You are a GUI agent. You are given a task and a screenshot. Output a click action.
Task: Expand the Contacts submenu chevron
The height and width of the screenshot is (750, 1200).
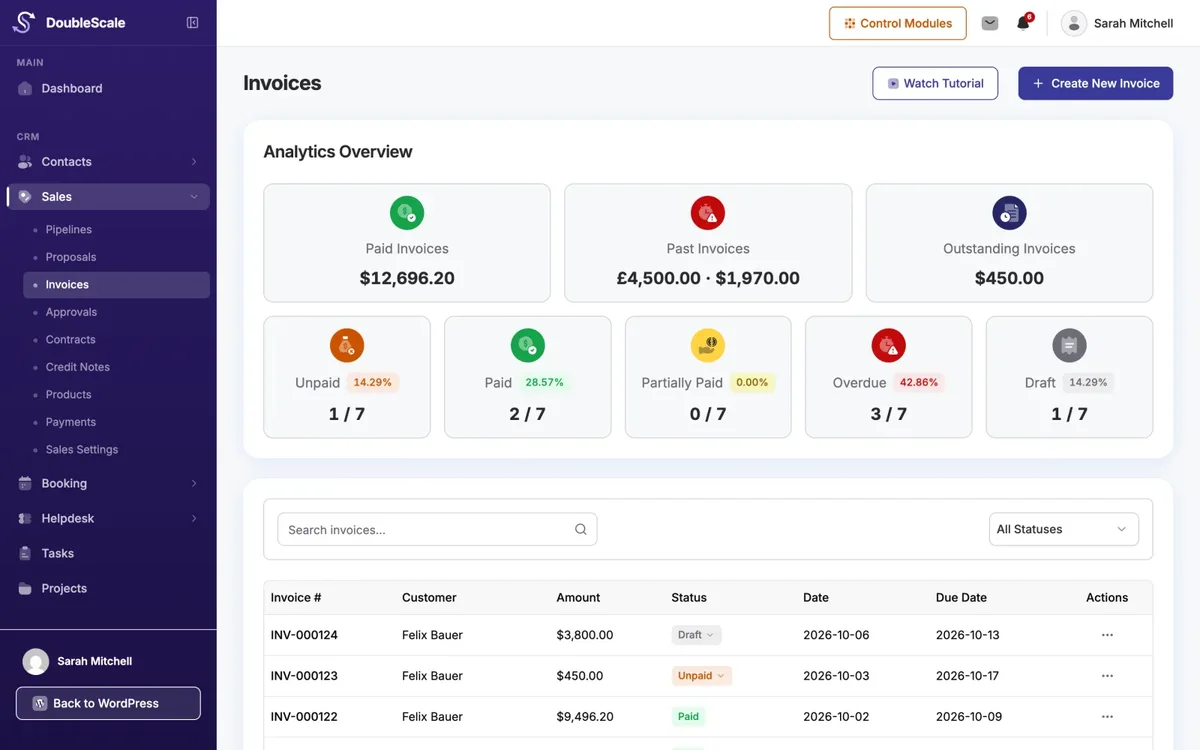pyautogui.click(x=194, y=162)
